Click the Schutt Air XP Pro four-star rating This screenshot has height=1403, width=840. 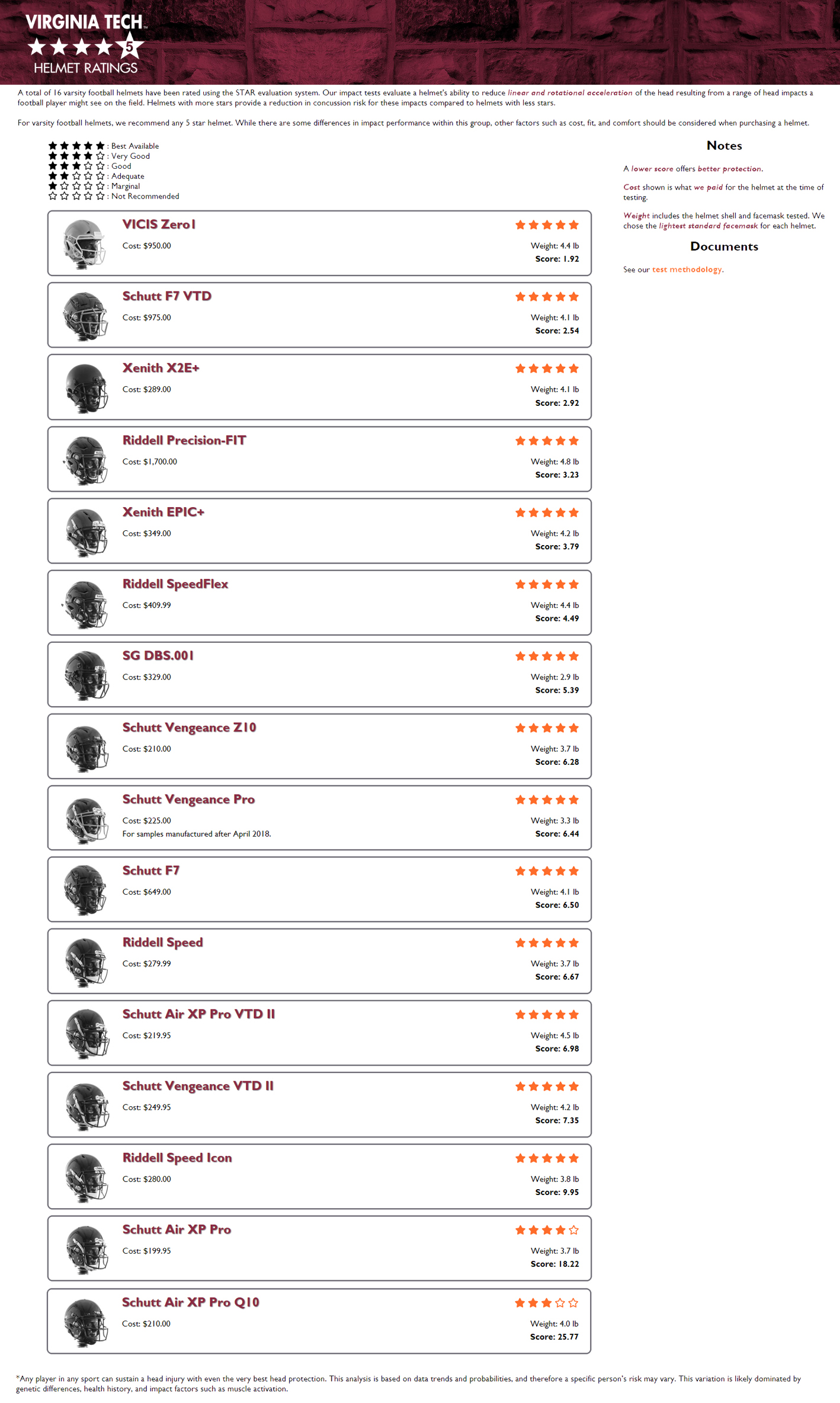pos(547,1231)
